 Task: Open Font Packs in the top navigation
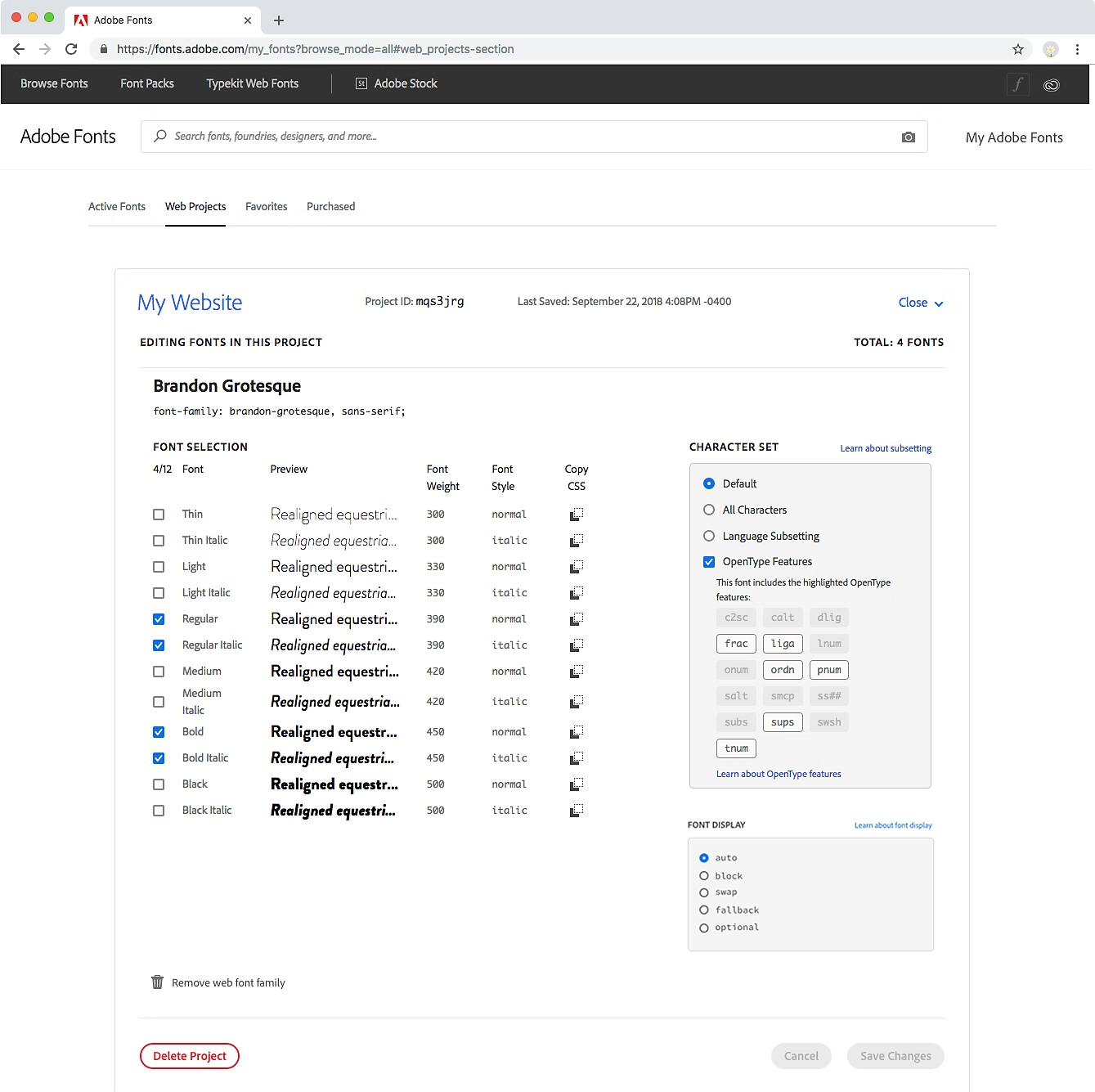point(147,83)
